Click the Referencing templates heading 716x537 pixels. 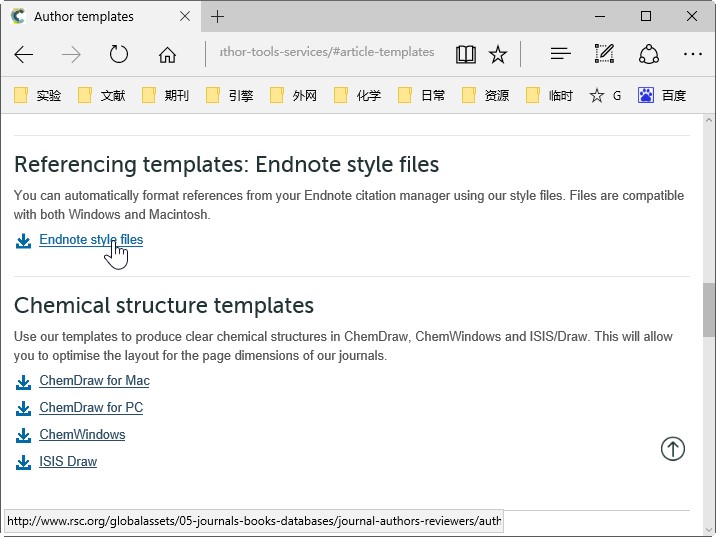(226, 164)
